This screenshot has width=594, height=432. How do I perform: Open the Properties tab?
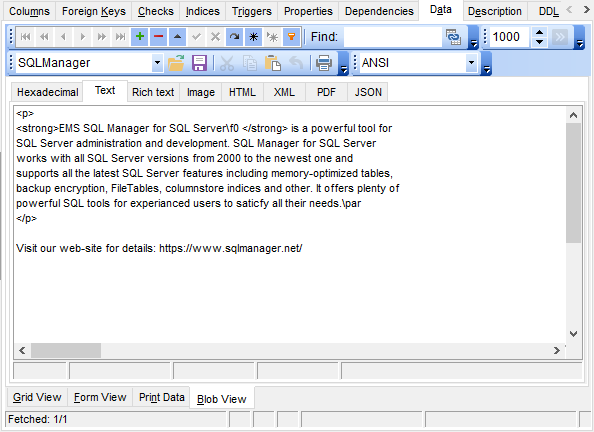click(308, 11)
